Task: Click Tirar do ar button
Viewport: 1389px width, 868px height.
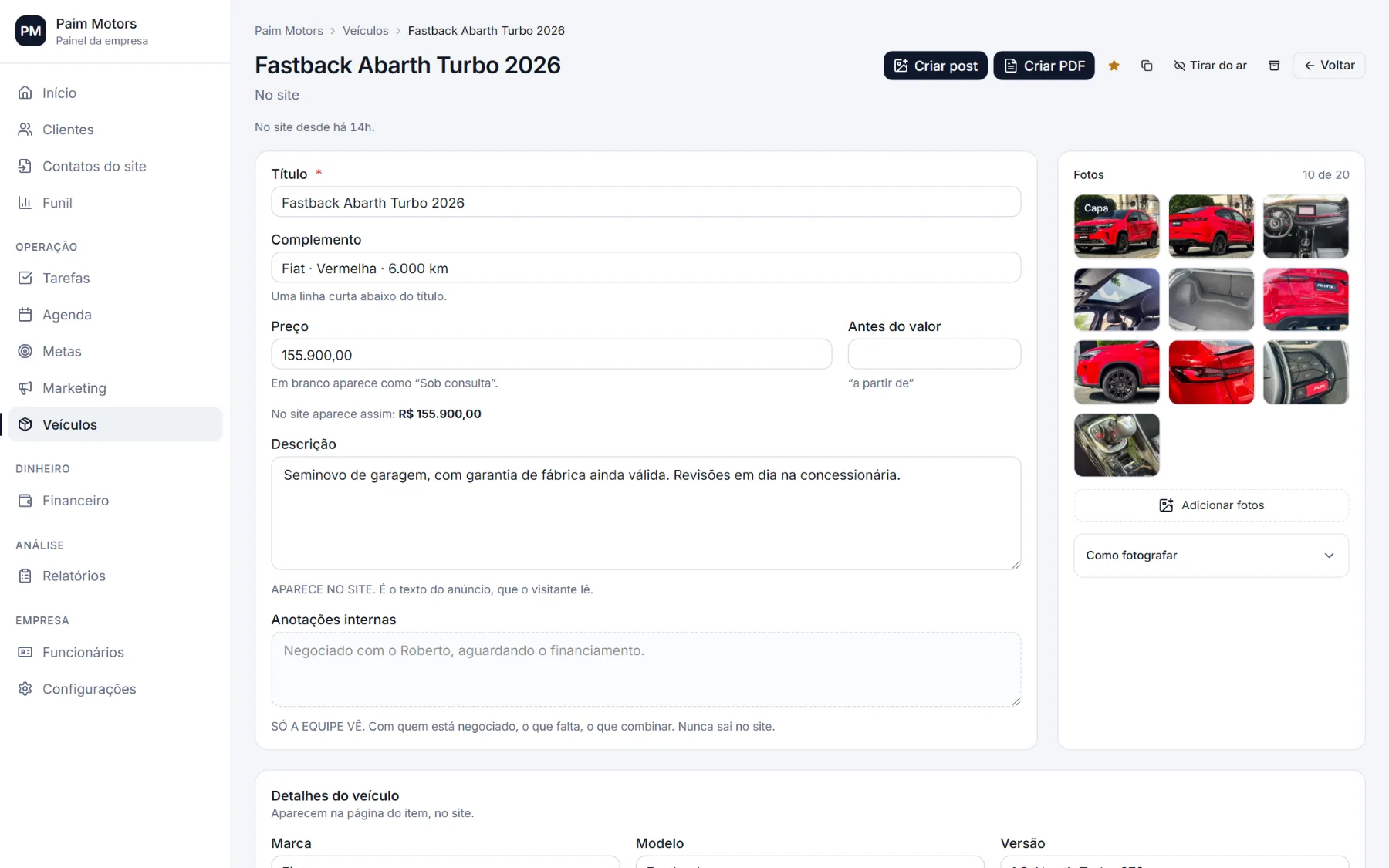Action: (1210, 66)
